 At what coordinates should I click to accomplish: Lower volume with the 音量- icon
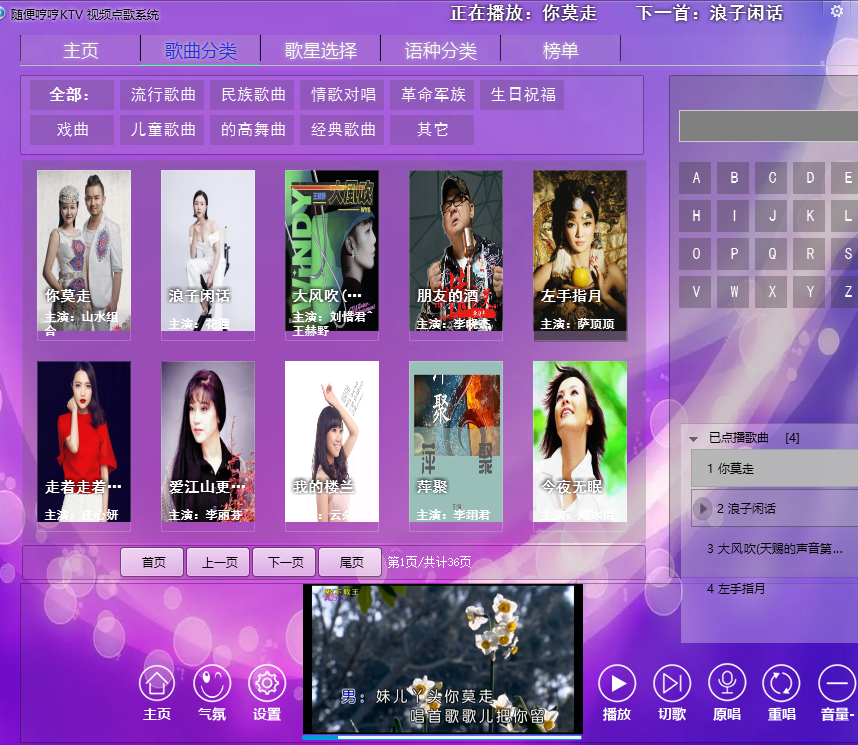click(x=836, y=684)
